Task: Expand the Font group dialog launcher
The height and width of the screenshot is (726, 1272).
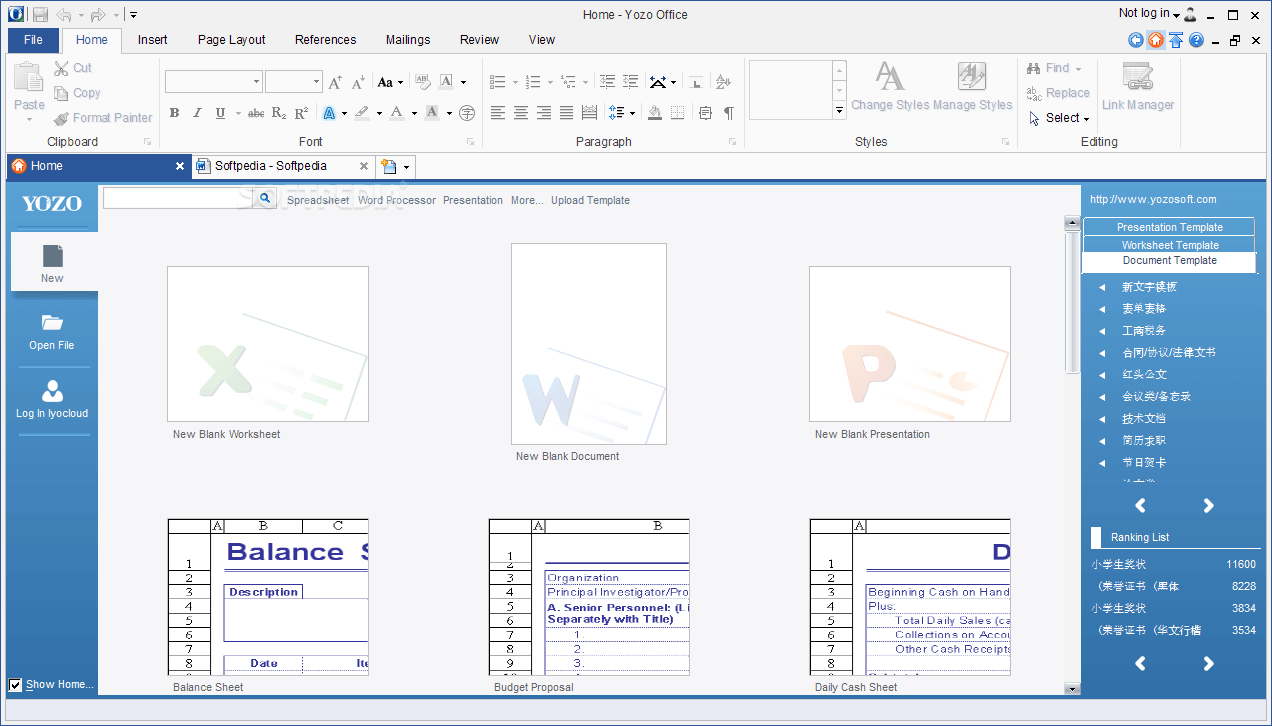Action: pyautogui.click(x=471, y=142)
